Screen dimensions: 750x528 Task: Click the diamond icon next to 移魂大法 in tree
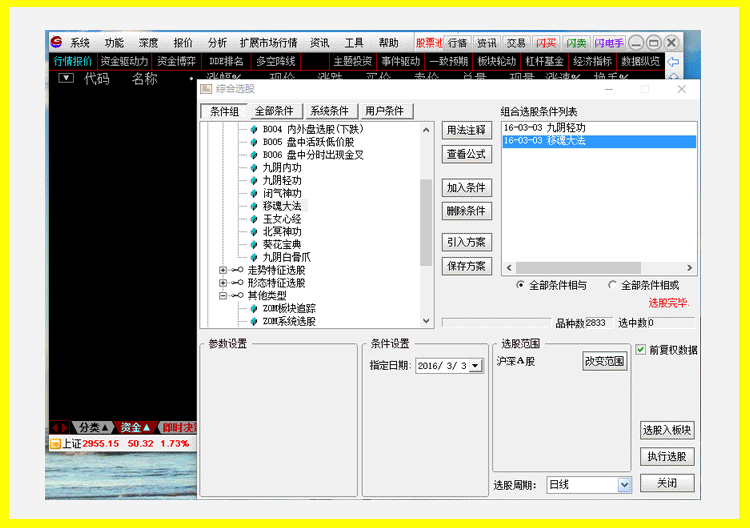point(254,207)
